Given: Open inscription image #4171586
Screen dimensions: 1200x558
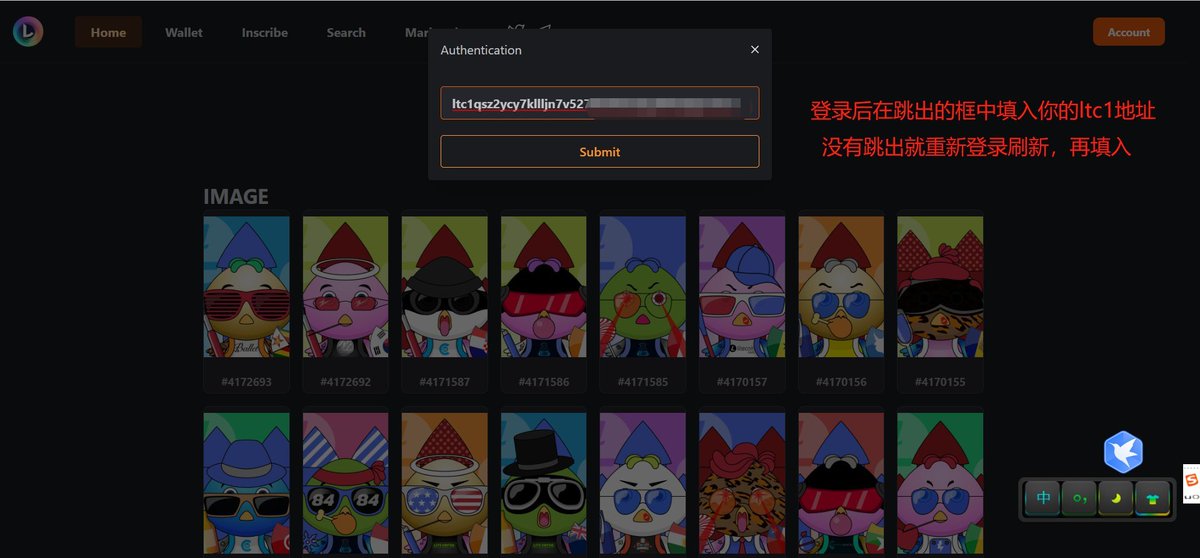Looking at the screenshot, I should point(543,287).
